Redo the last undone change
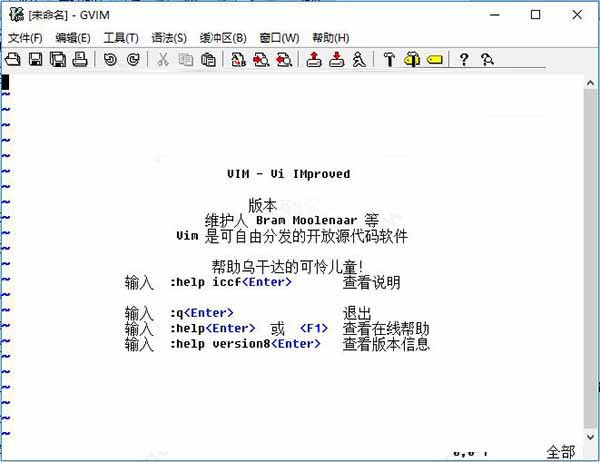This screenshot has height=462, width=600. coord(133,60)
